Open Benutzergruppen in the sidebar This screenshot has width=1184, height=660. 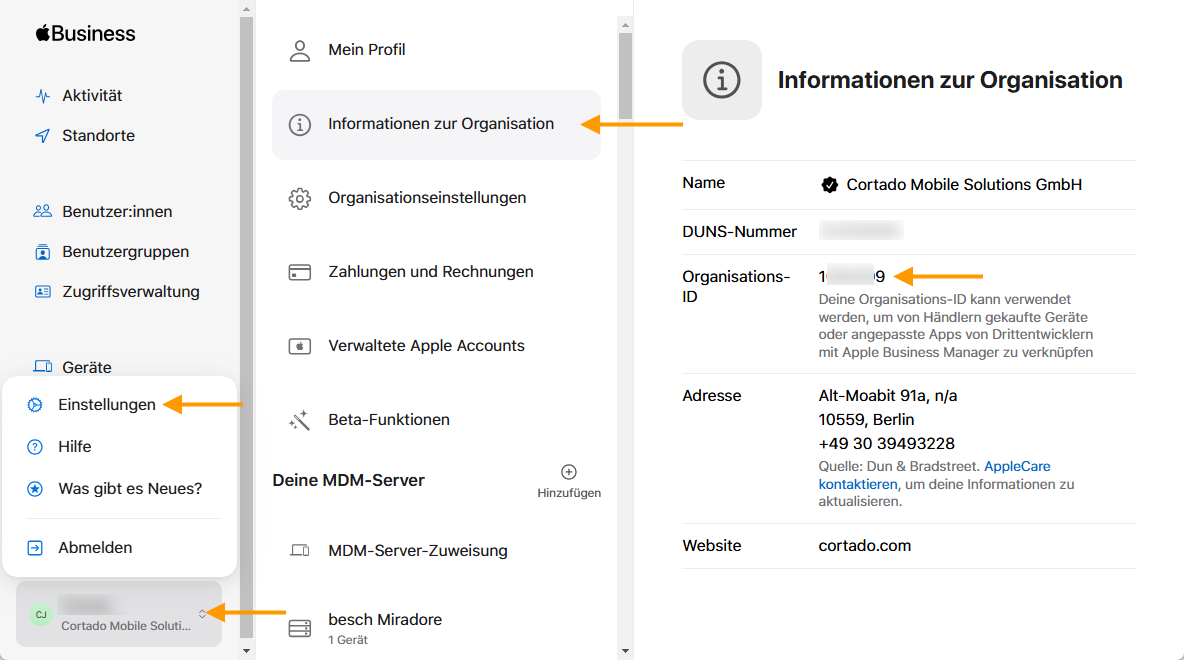click(x=125, y=252)
